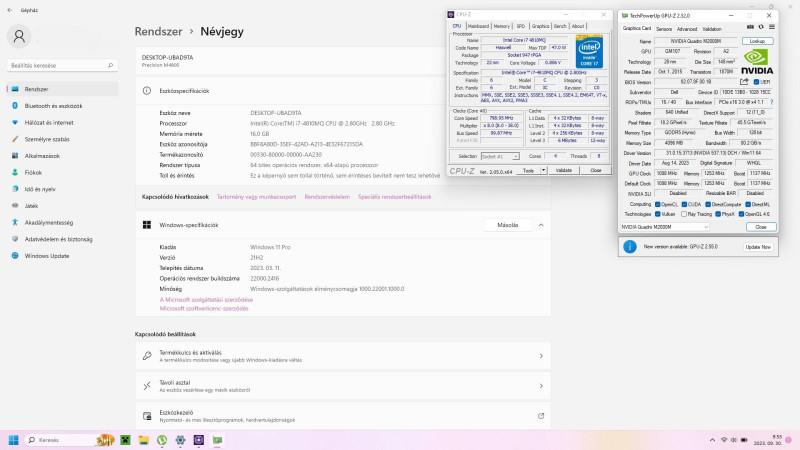
Task: Click the search magnifier in settings search box
Action: coord(110,65)
